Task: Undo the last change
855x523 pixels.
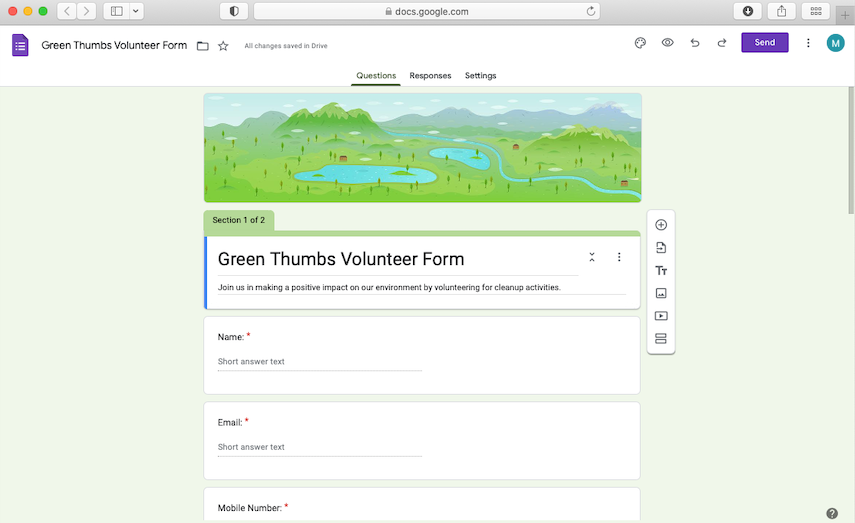Action: click(x=694, y=43)
